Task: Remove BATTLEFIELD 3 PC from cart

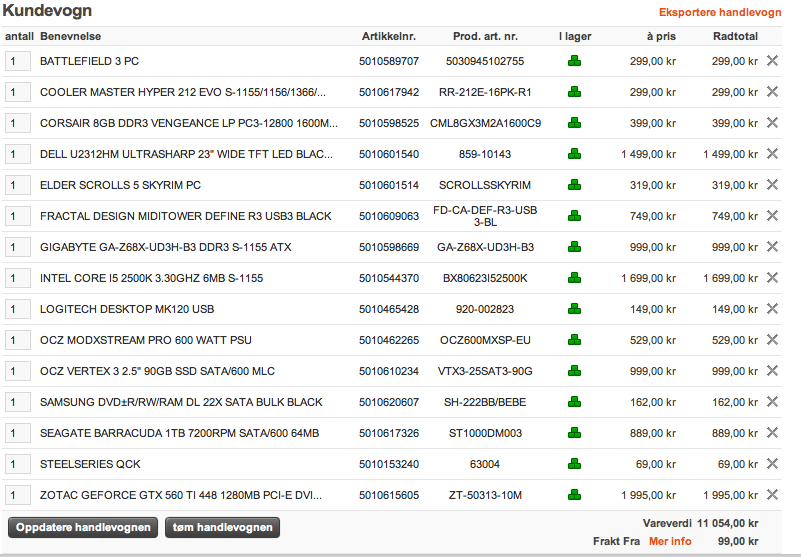Action: (772, 61)
